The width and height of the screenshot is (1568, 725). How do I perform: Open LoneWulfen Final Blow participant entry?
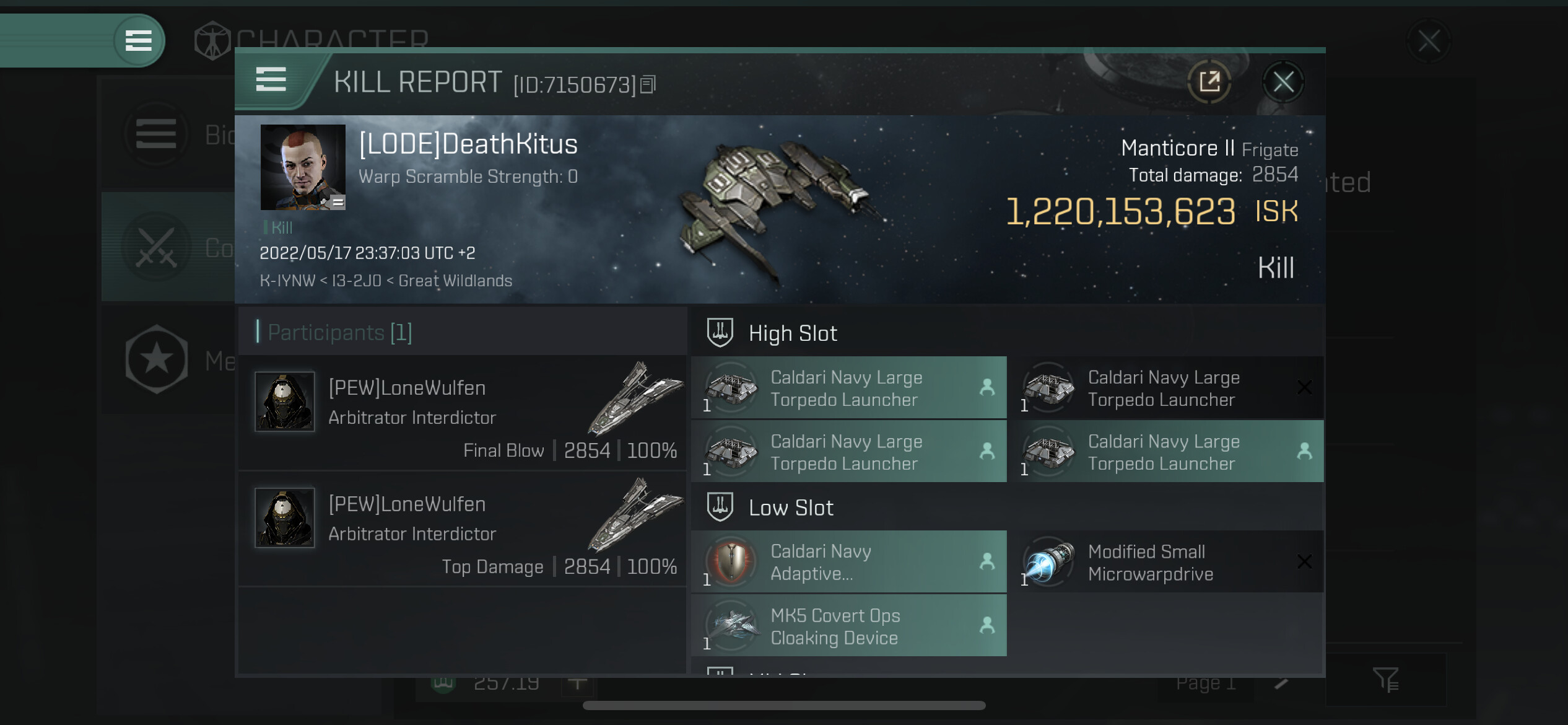463,413
